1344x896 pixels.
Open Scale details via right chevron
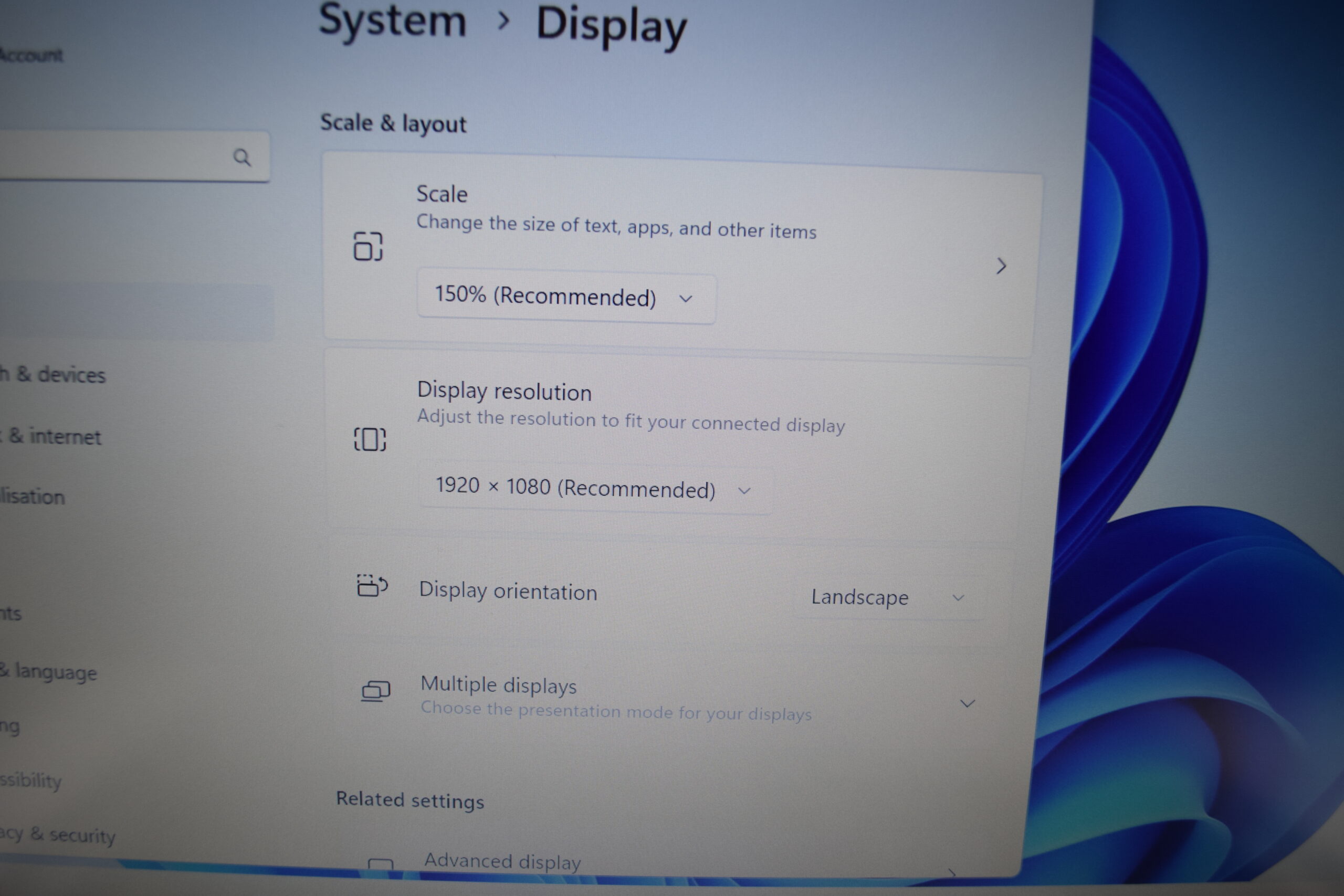[1001, 266]
